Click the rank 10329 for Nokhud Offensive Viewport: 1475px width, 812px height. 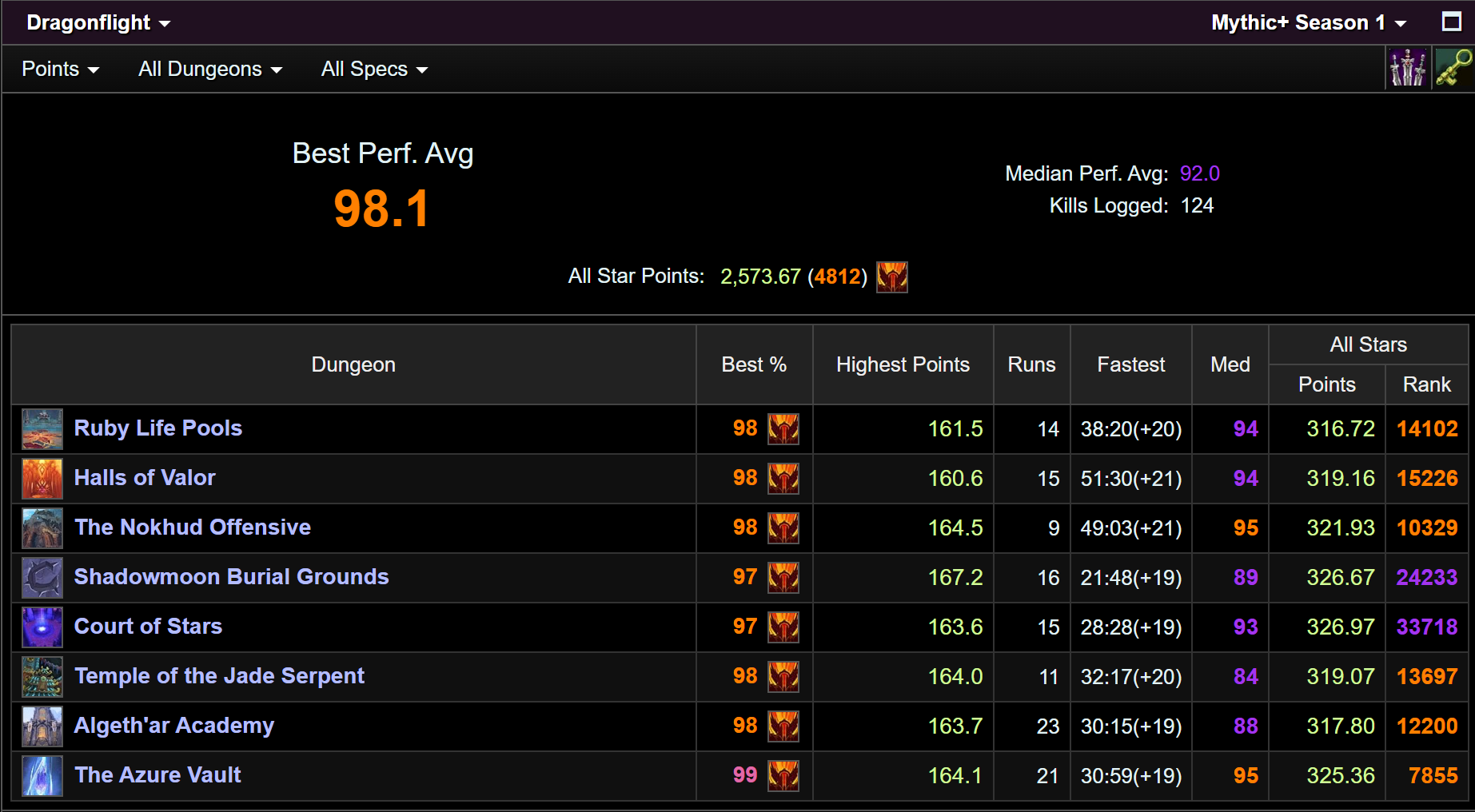[1427, 527]
